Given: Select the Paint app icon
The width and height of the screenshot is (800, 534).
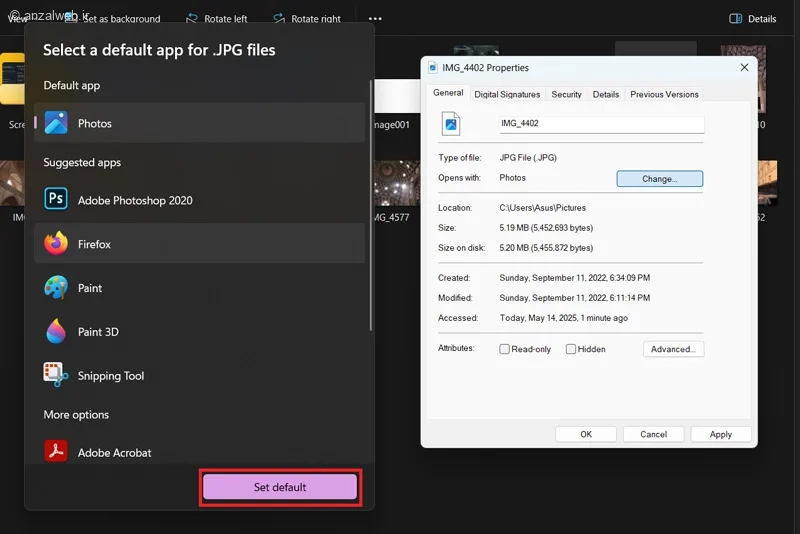Looking at the screenshot, I should pos(56,288).
